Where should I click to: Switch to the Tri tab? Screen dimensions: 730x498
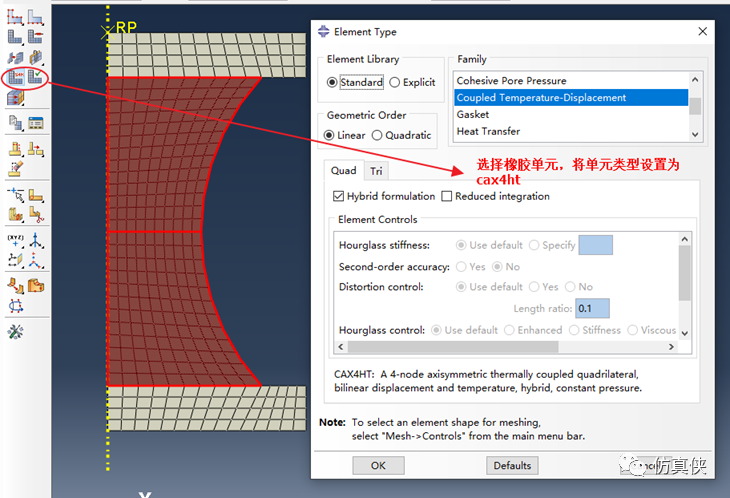376,171
